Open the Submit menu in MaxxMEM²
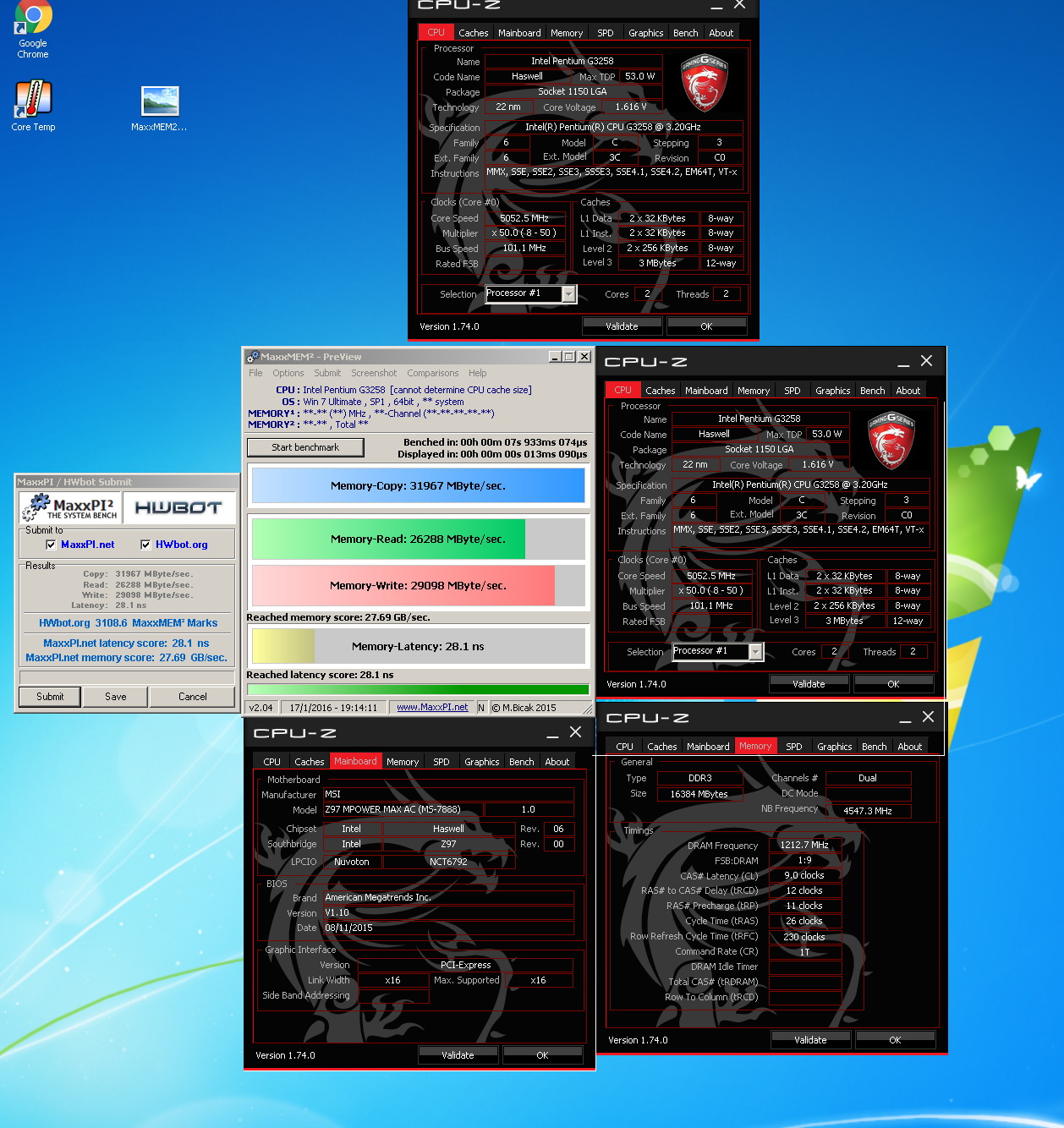The image size is (1064, 1128). [327, 373]
